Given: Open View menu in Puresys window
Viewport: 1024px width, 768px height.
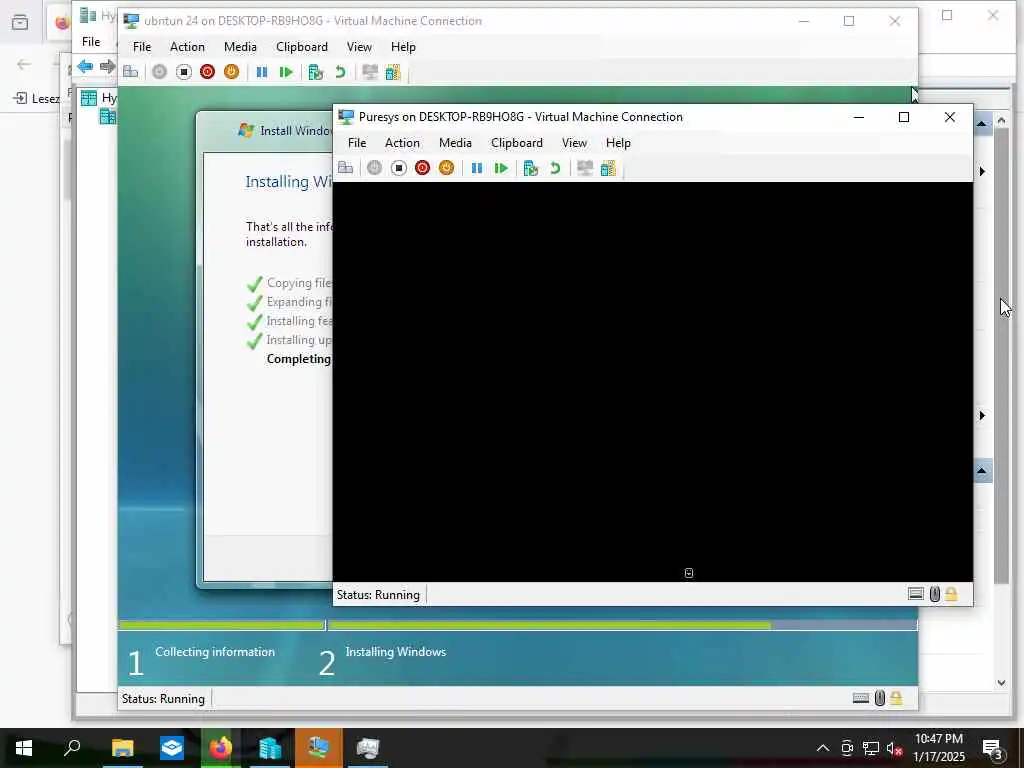Looking at the screenshot, I should [x=574, y=142].
